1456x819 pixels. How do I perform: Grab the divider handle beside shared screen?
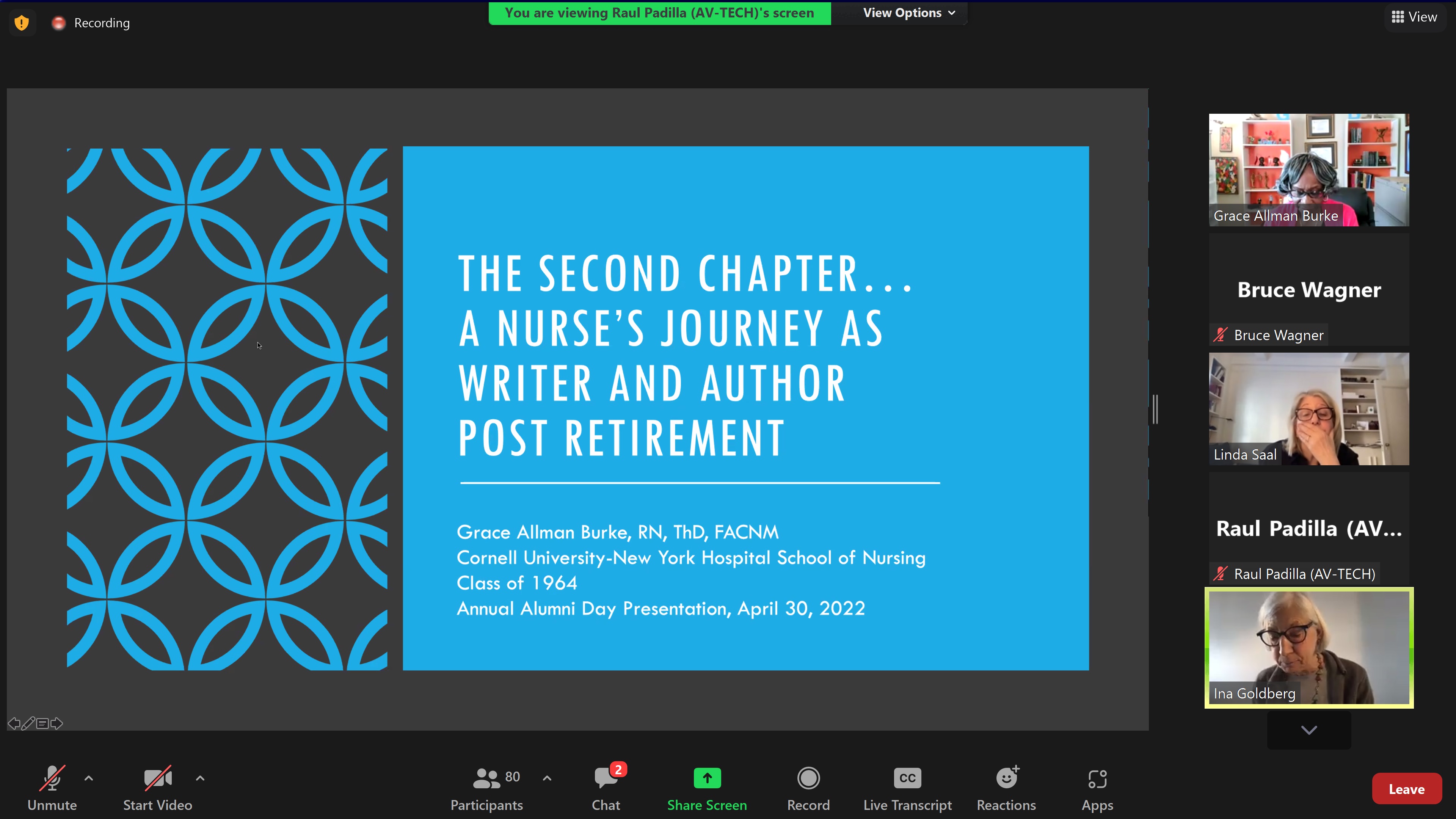pos(1155,409)
